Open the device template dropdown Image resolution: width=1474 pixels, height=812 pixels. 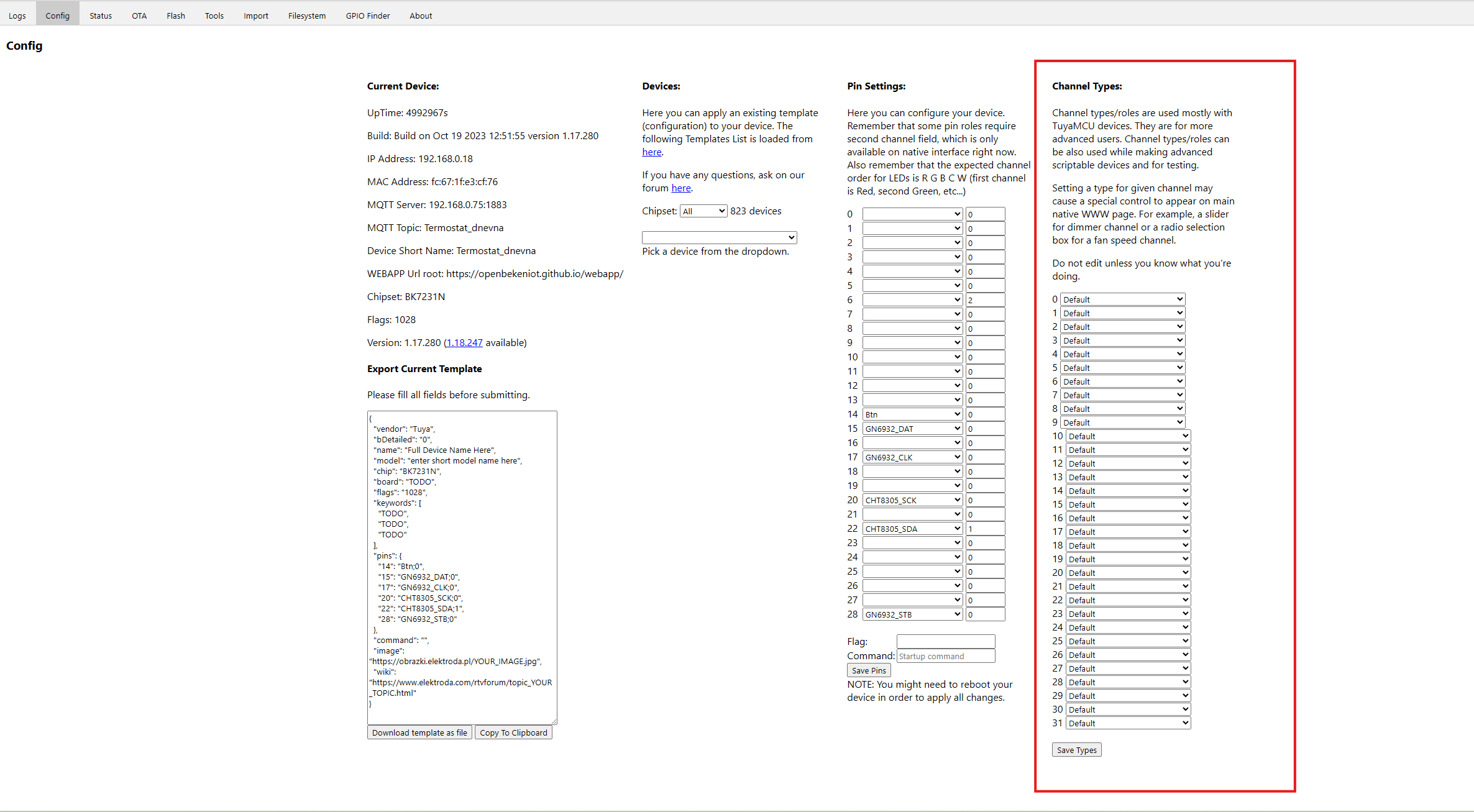719,237
